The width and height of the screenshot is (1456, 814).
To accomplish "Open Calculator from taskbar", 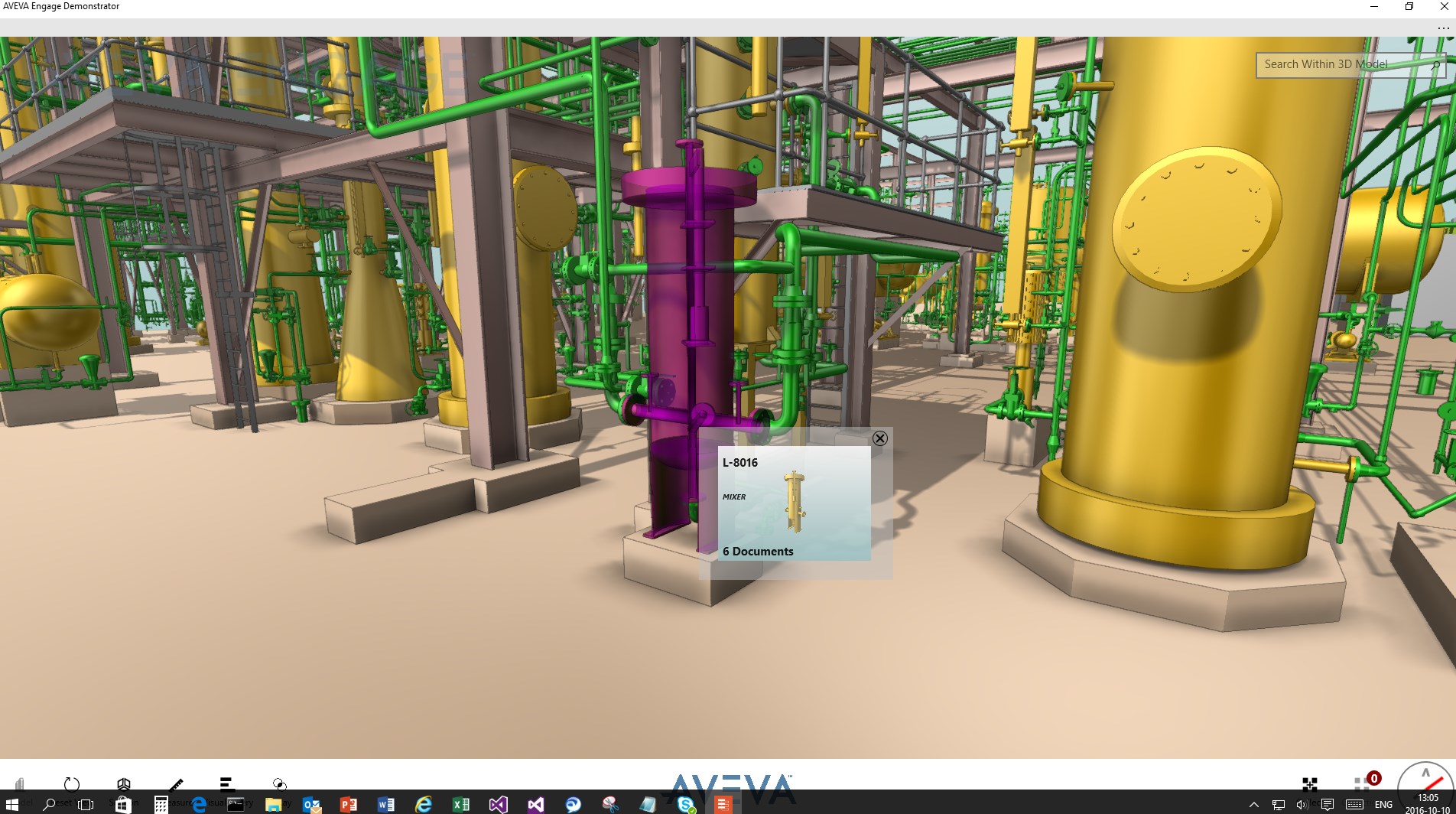I will click(161, 804).
